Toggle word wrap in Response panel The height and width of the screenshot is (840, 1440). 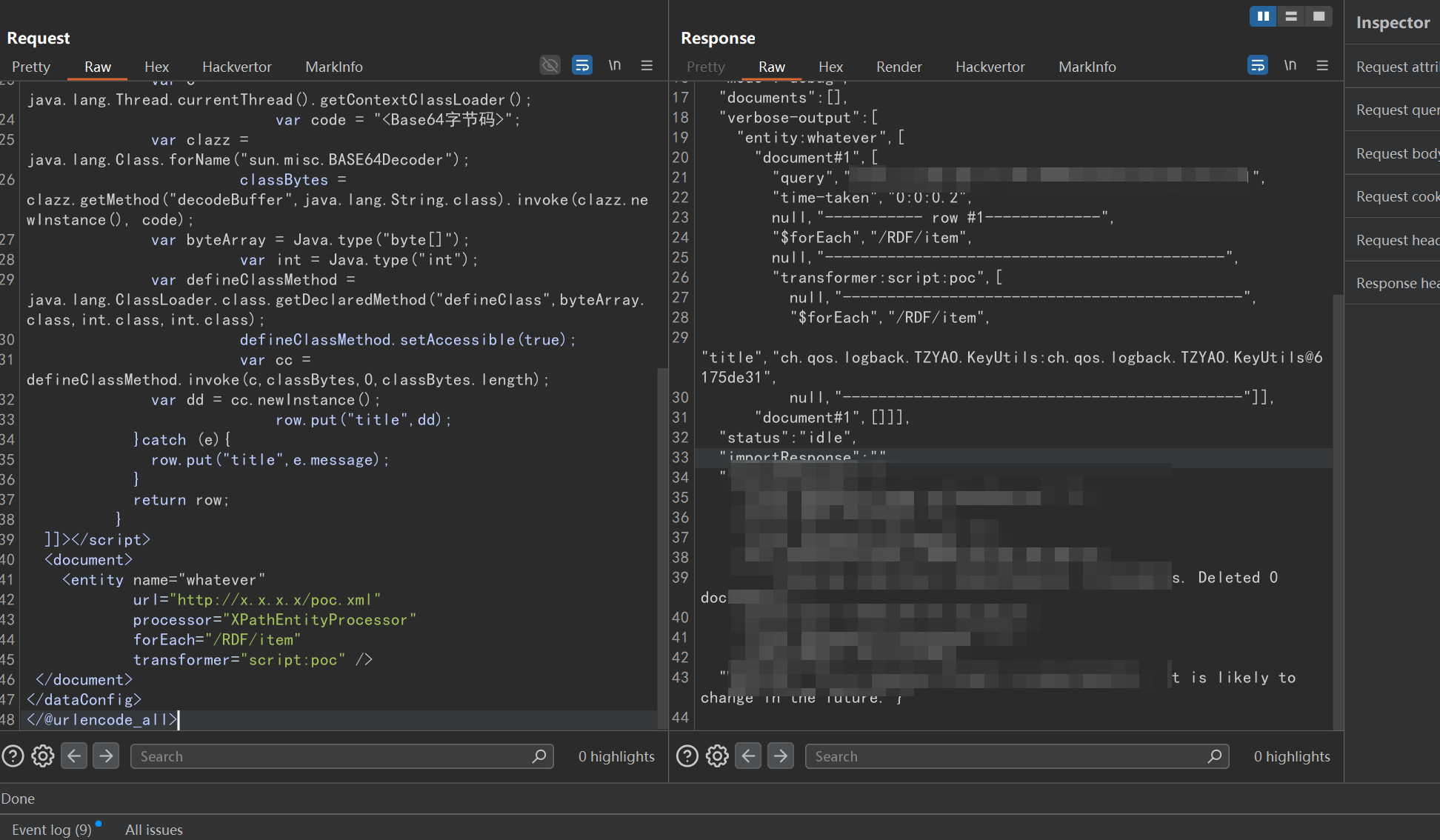pyautogui.click(x=1257, y=65)
